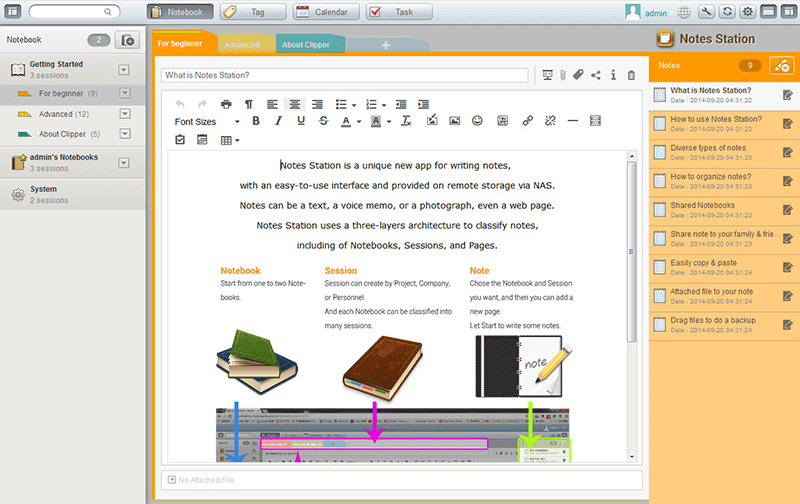The image size is (800, 504).
Task: Insert an emoticon smiley
Action: point(477,121)
